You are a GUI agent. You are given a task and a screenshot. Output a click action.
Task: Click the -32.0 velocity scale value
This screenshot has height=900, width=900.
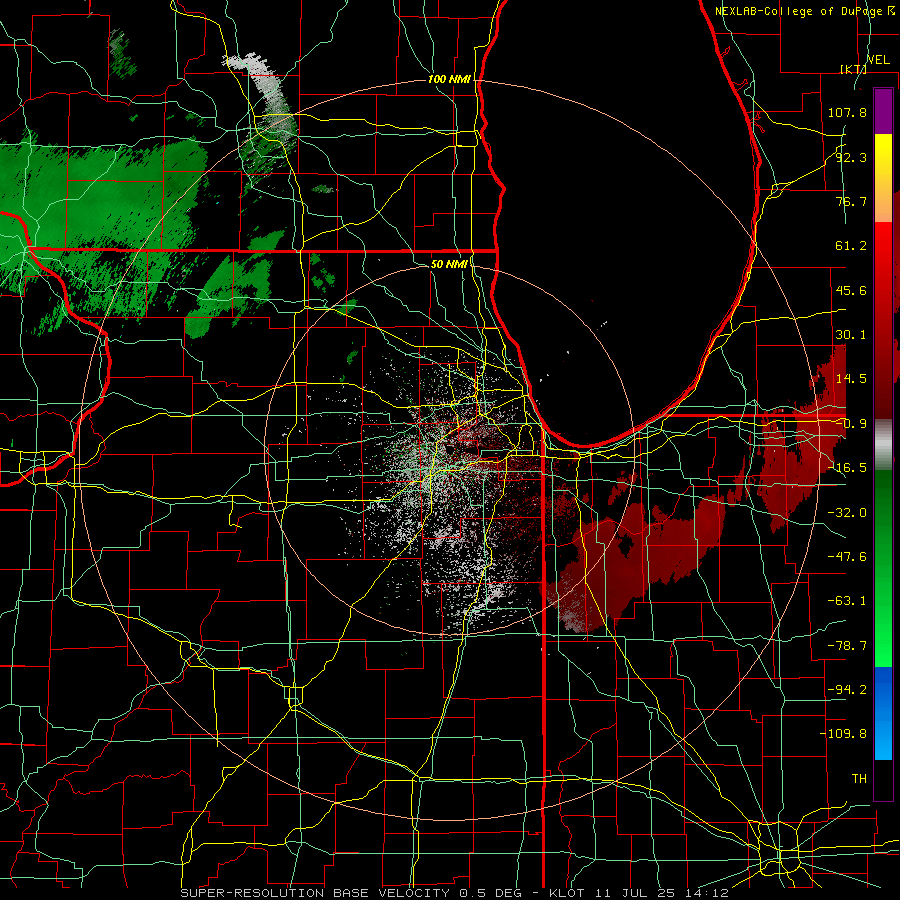point(847,513)
